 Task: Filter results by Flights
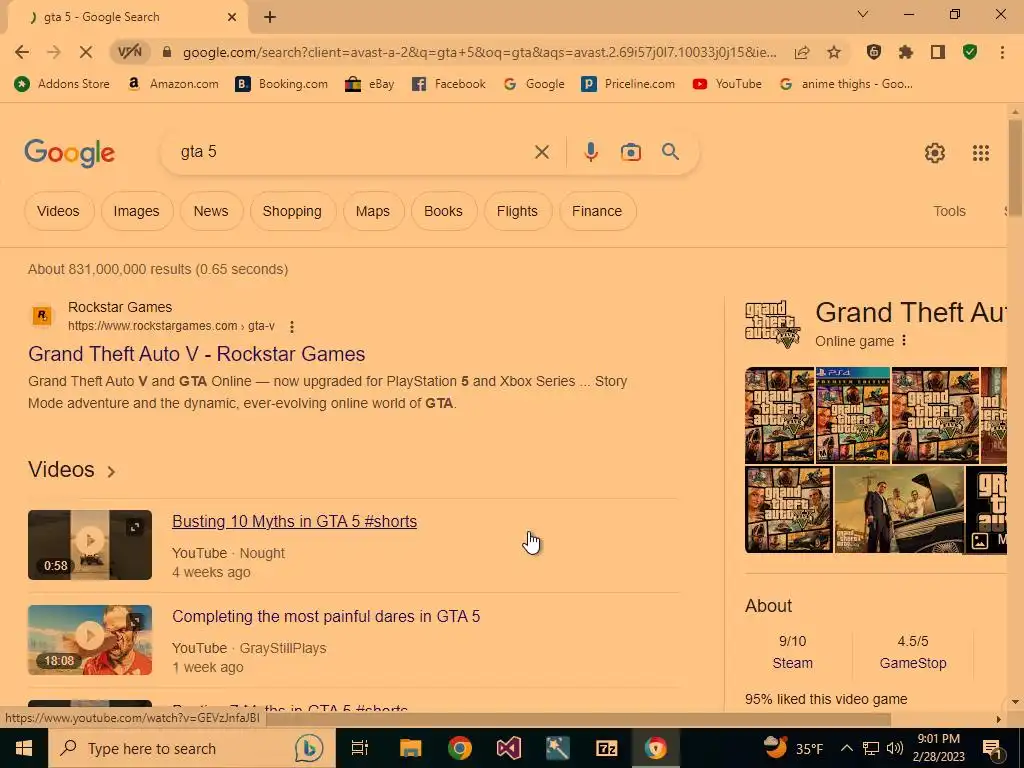click(x=517, y=211)
